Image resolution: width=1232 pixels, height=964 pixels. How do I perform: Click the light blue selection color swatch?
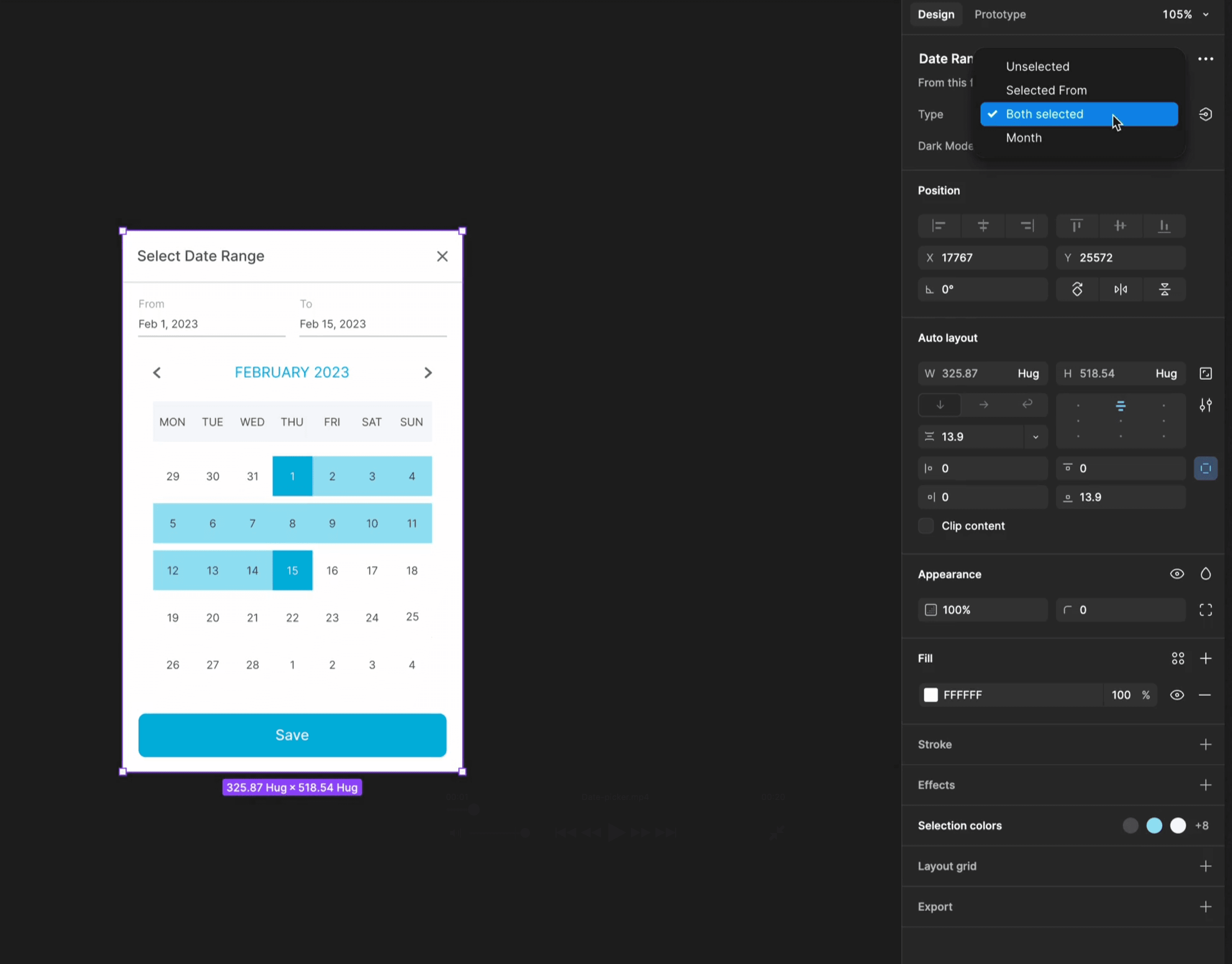(x=1154, y=826)
